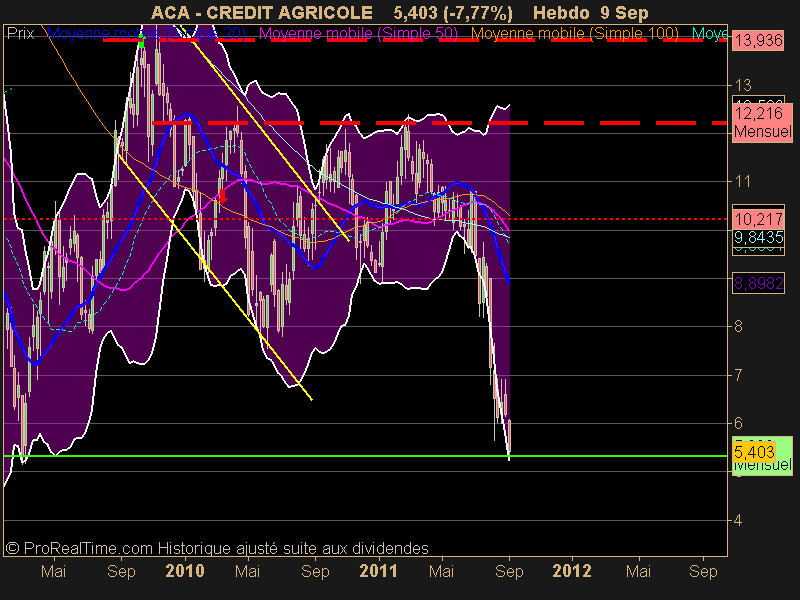This screenshot has width=800, height=600.
Task: Click the 2012 label on time axis
Action: pos(571,570)
